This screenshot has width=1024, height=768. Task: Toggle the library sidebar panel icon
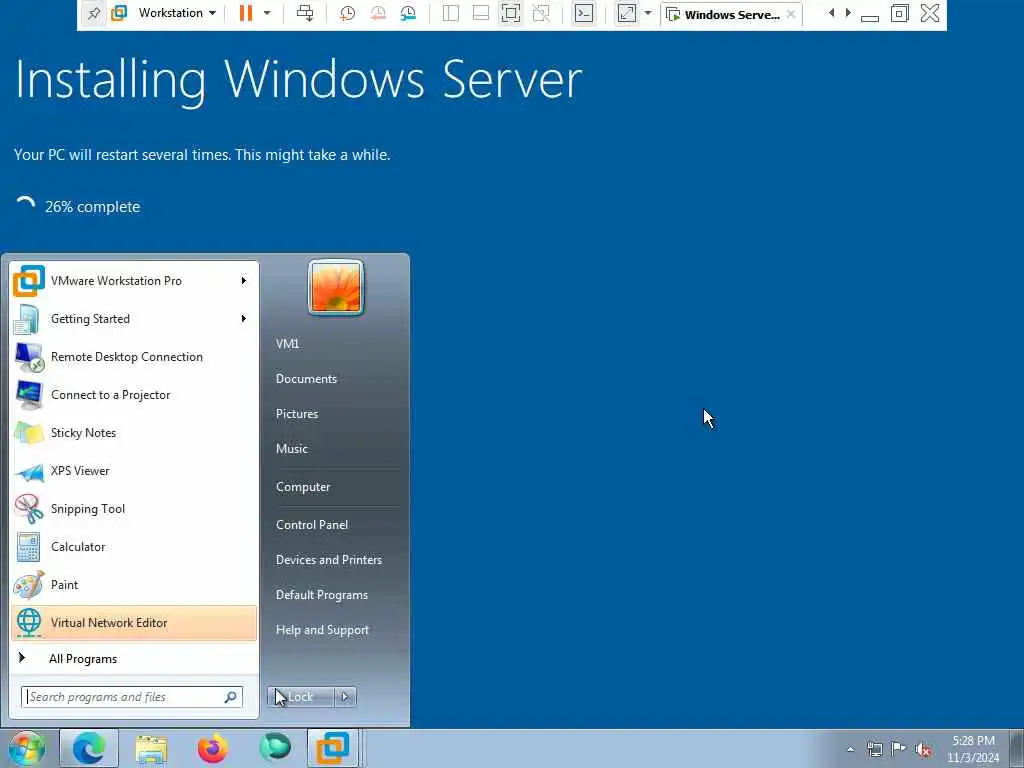click(x=451, y=13)
